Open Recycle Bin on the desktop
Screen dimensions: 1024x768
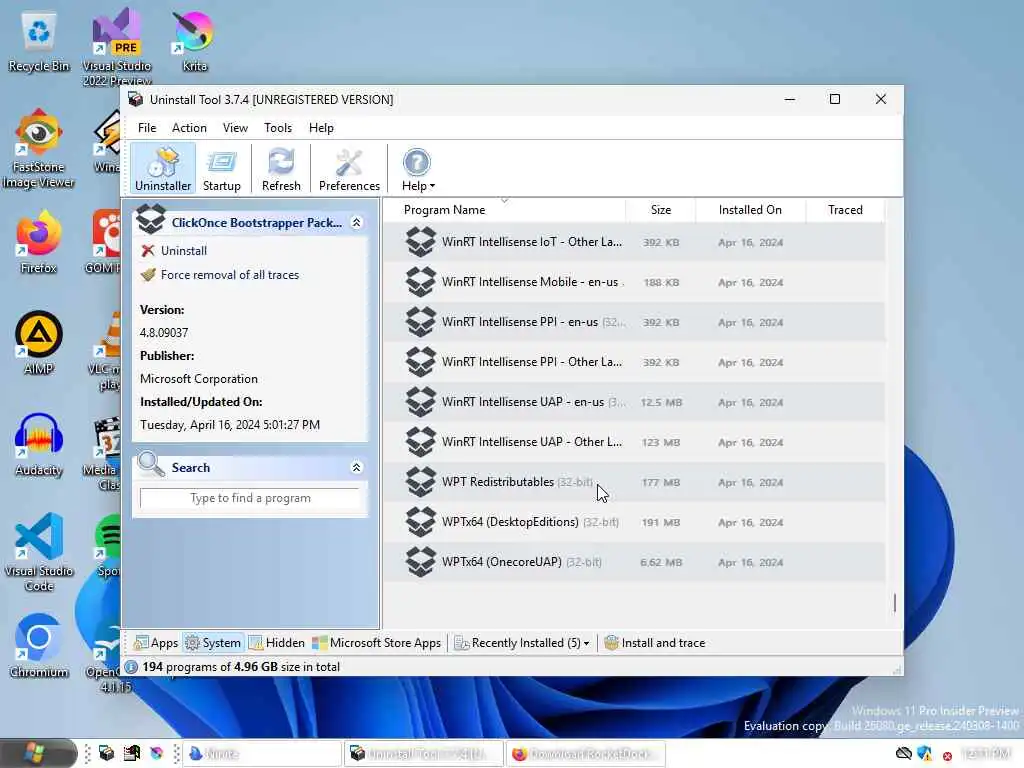coord(39,42)
